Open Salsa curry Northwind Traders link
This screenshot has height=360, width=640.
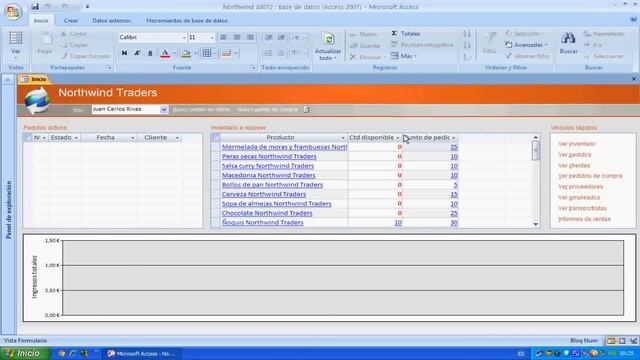pos(268,166)
